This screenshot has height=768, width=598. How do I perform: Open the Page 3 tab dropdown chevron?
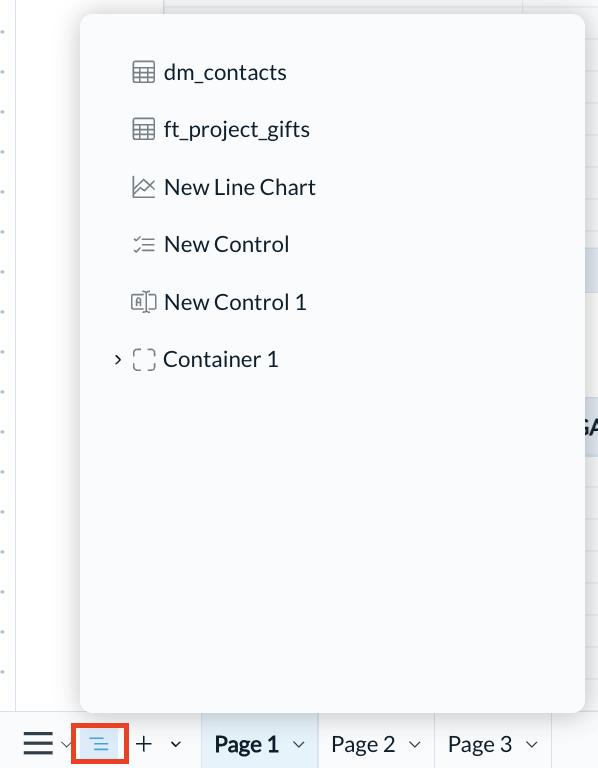pos(531,745)
